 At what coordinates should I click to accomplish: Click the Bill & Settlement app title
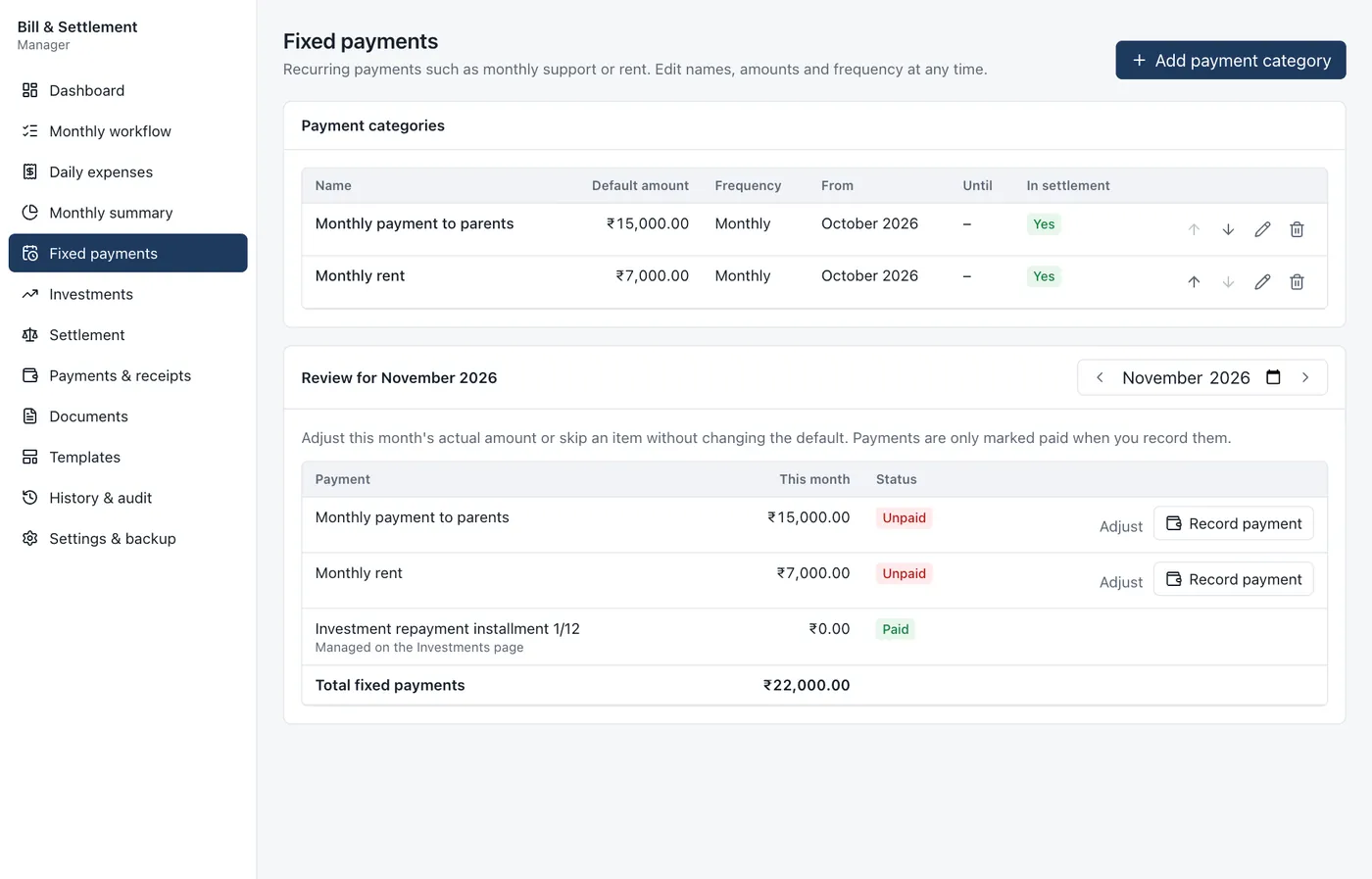click(77, 26)
